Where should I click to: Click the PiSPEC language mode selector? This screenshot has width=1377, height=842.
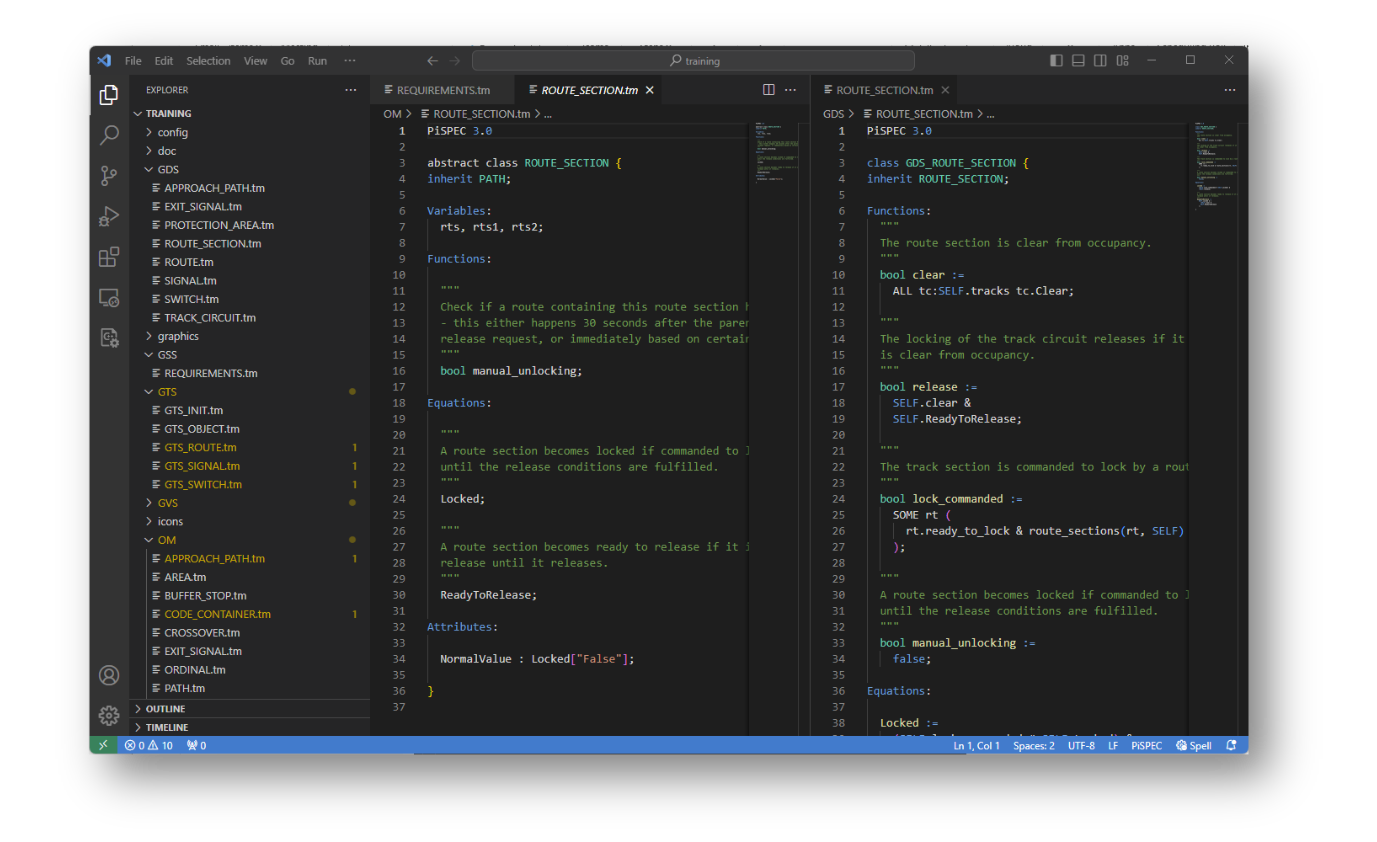pos(1146,745)
